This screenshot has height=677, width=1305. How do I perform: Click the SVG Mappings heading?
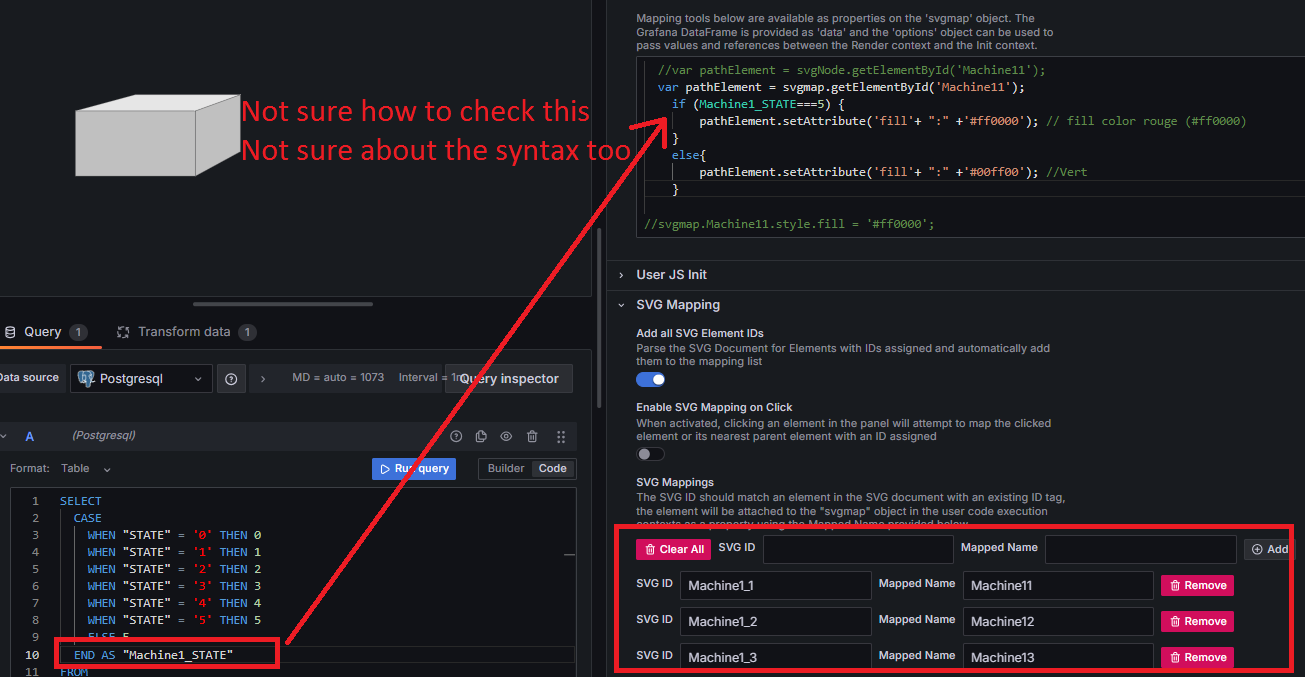coord(675,482)
